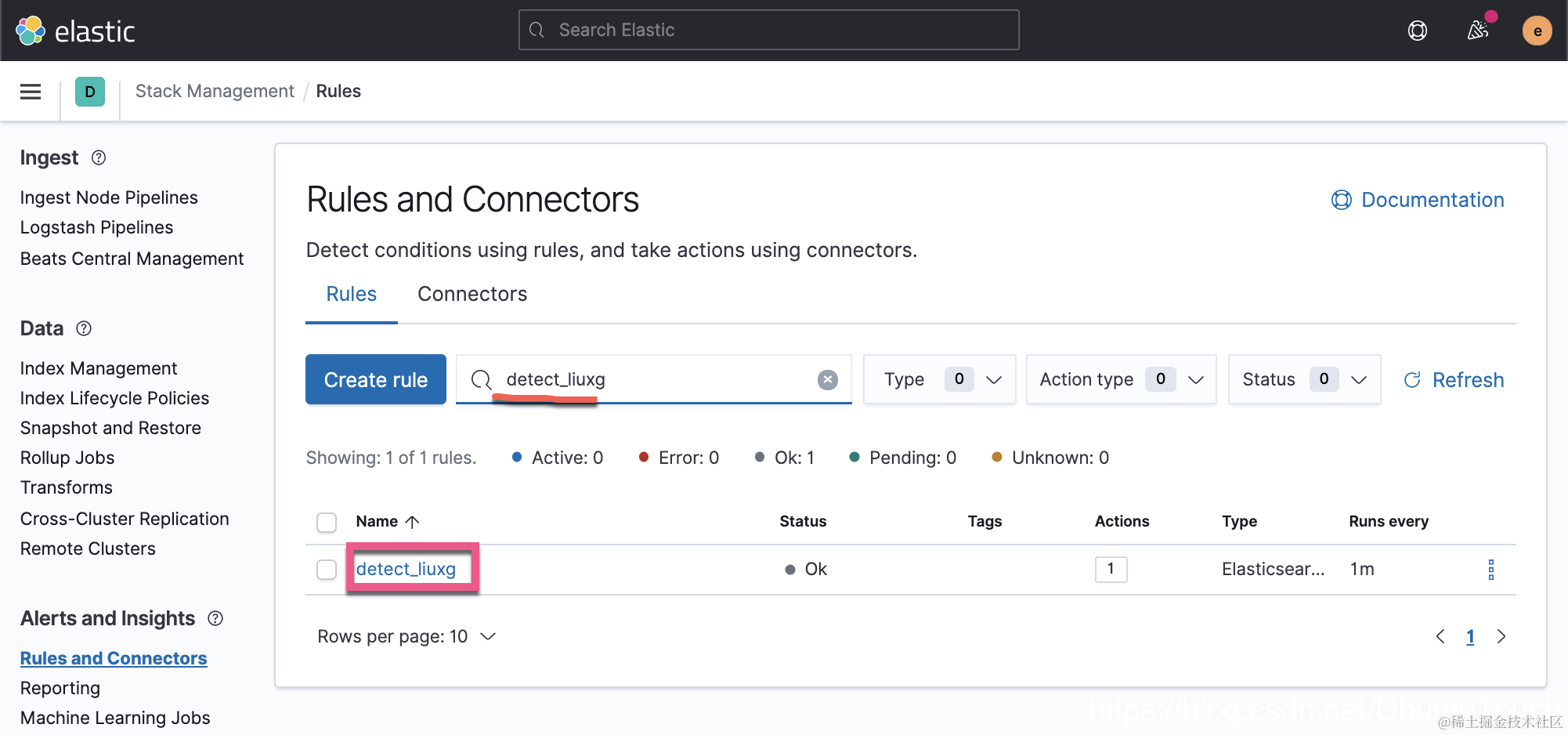Viewport: 1568px width, 735px height.
Task: Sort by the Name column arrow
Action: (413, 522)
